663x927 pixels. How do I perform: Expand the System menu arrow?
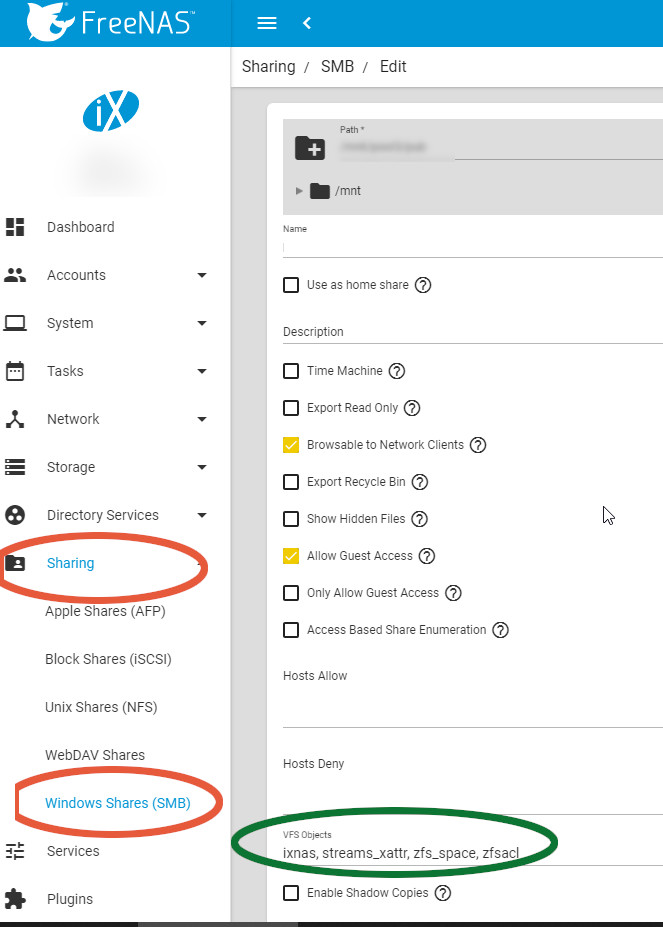202,323
